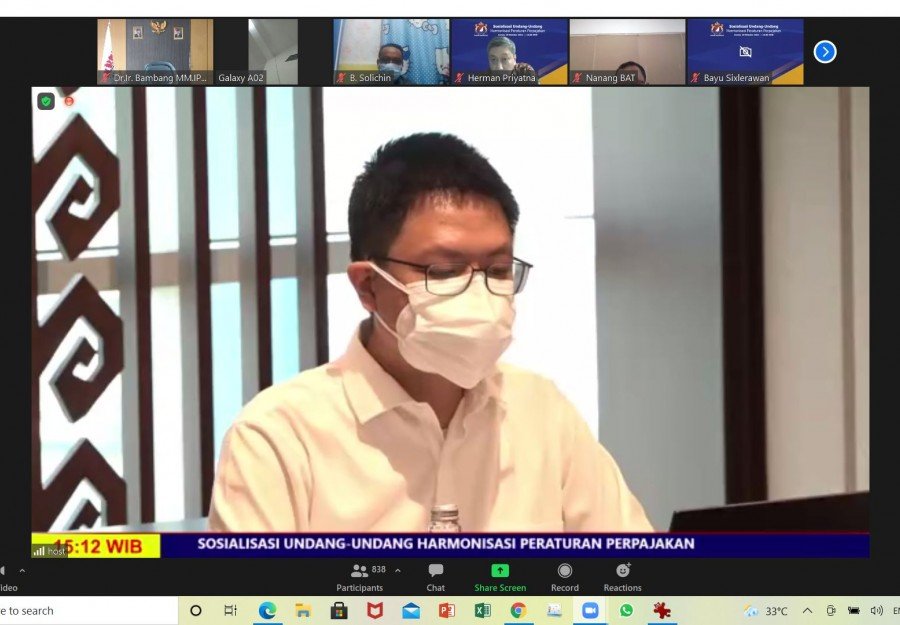The width and height of the screenshot is (900, 625).
Task: Select B. Solichin's video thumbnail
Action: tap(391, 52)
